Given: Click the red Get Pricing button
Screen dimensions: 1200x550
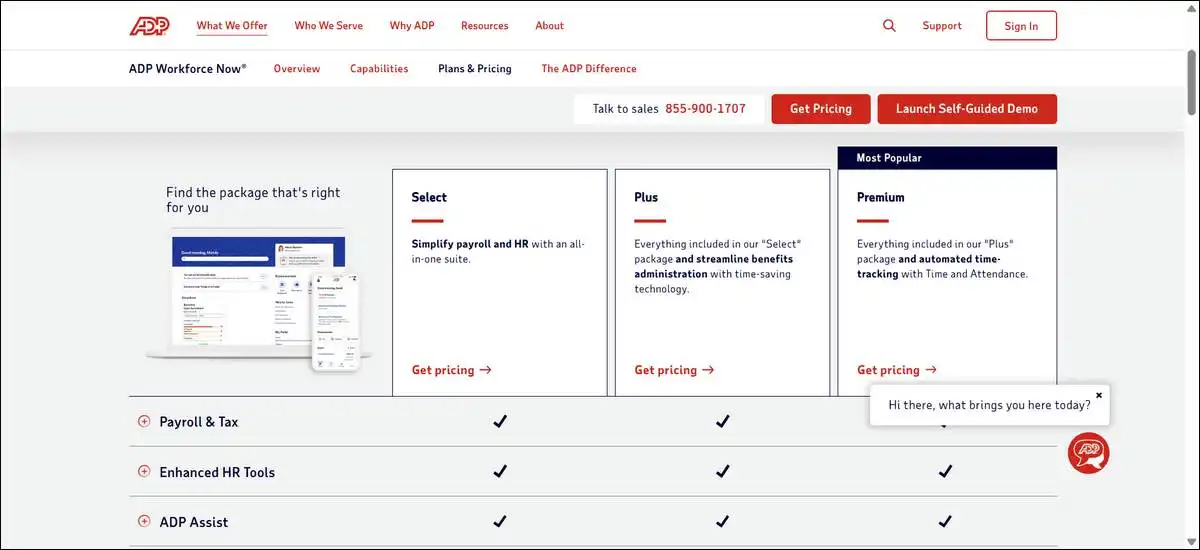Looking at the screenshot, I should (x=821, y=109).
